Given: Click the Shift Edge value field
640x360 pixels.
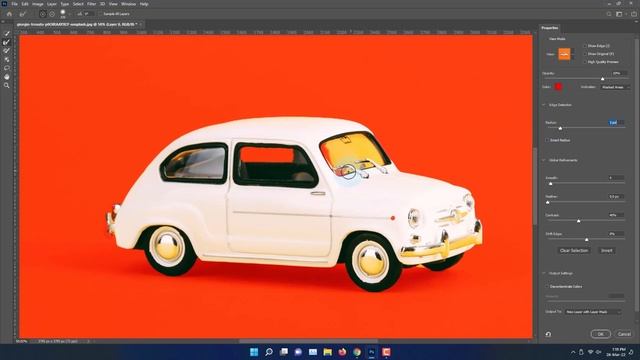Looking at the screenshot, I should pyautogui.click(x=616, y=234).
